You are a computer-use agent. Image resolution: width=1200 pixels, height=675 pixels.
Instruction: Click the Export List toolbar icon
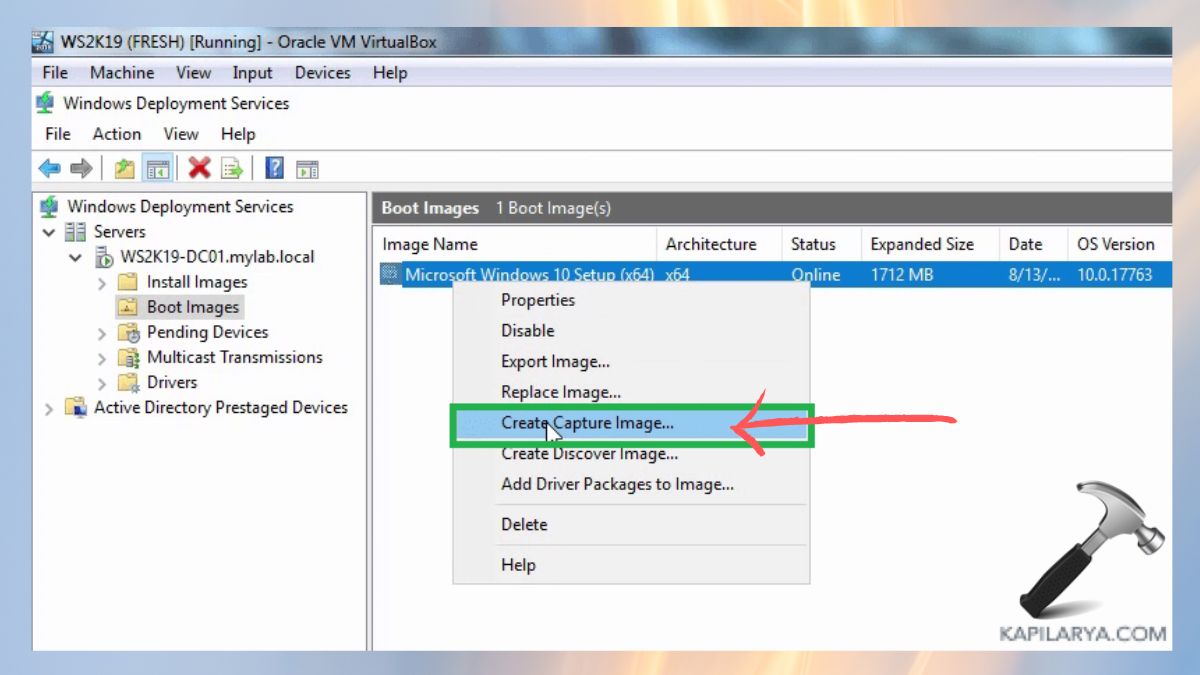232,168
